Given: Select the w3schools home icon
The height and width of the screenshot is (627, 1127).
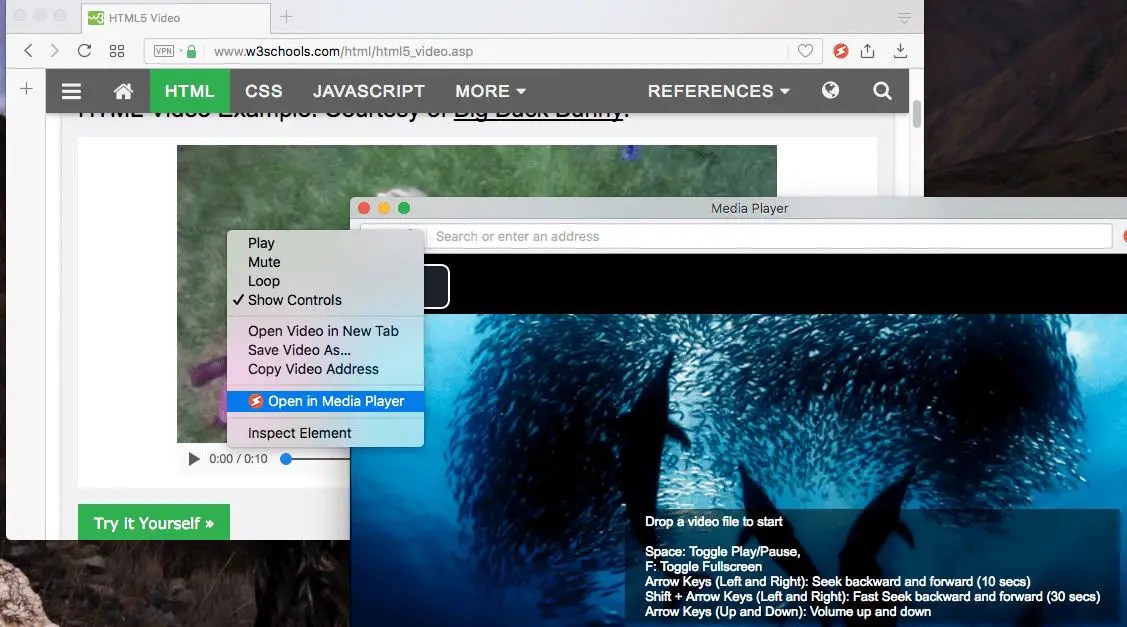Looking at the screenshot, I should tap(122, 91).
